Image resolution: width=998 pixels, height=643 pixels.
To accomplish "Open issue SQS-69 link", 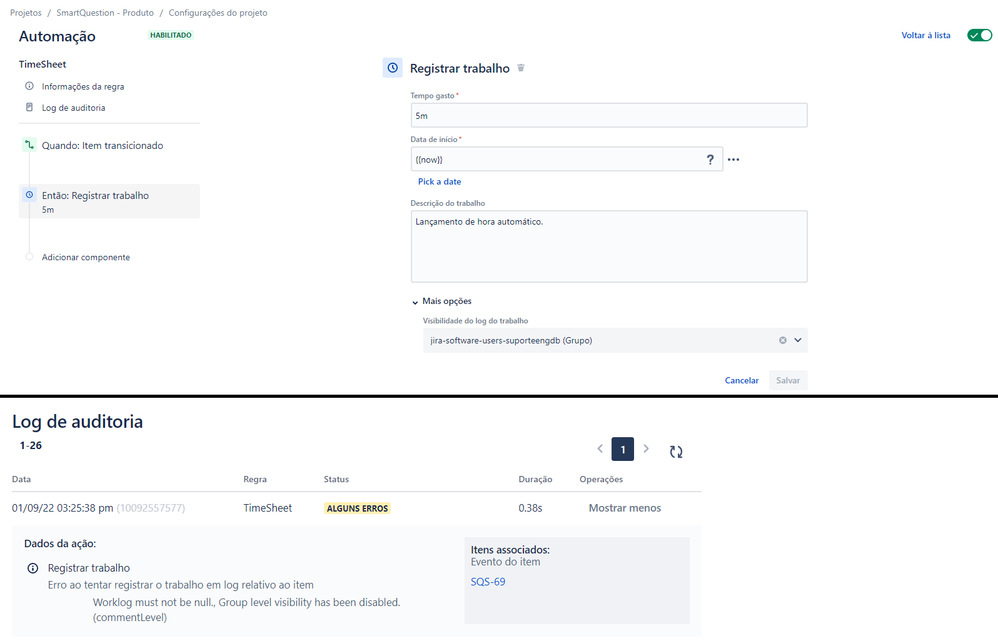I will (488, 582).
